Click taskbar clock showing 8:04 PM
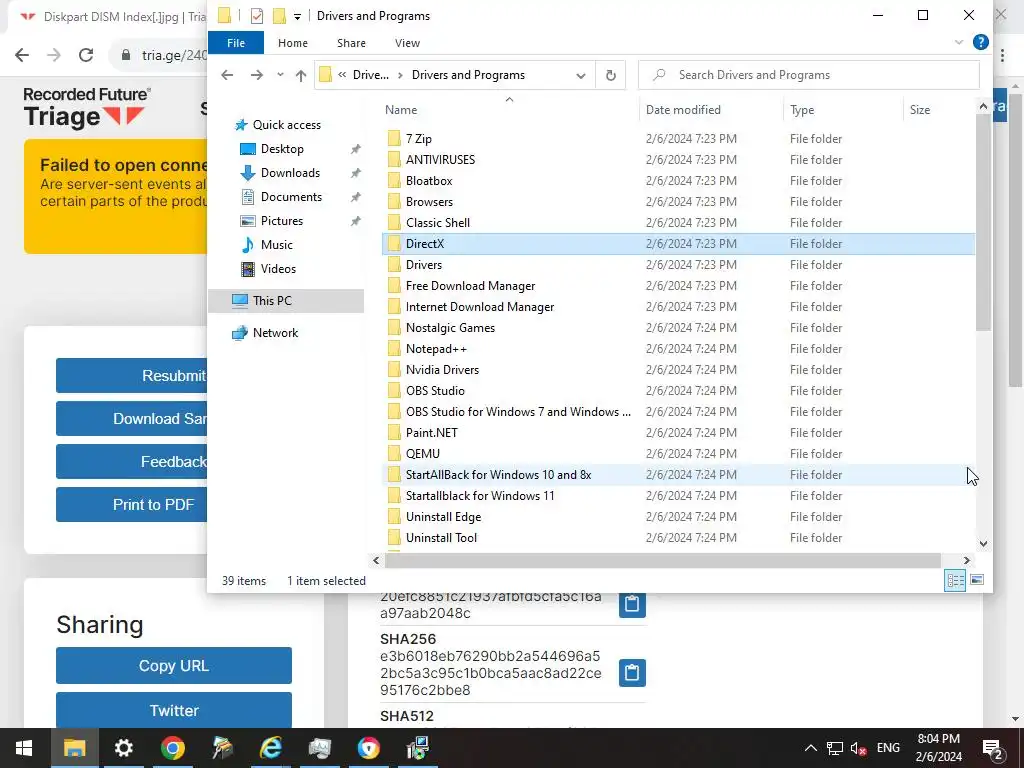1024x768 pixels. (x=938, y=748)
